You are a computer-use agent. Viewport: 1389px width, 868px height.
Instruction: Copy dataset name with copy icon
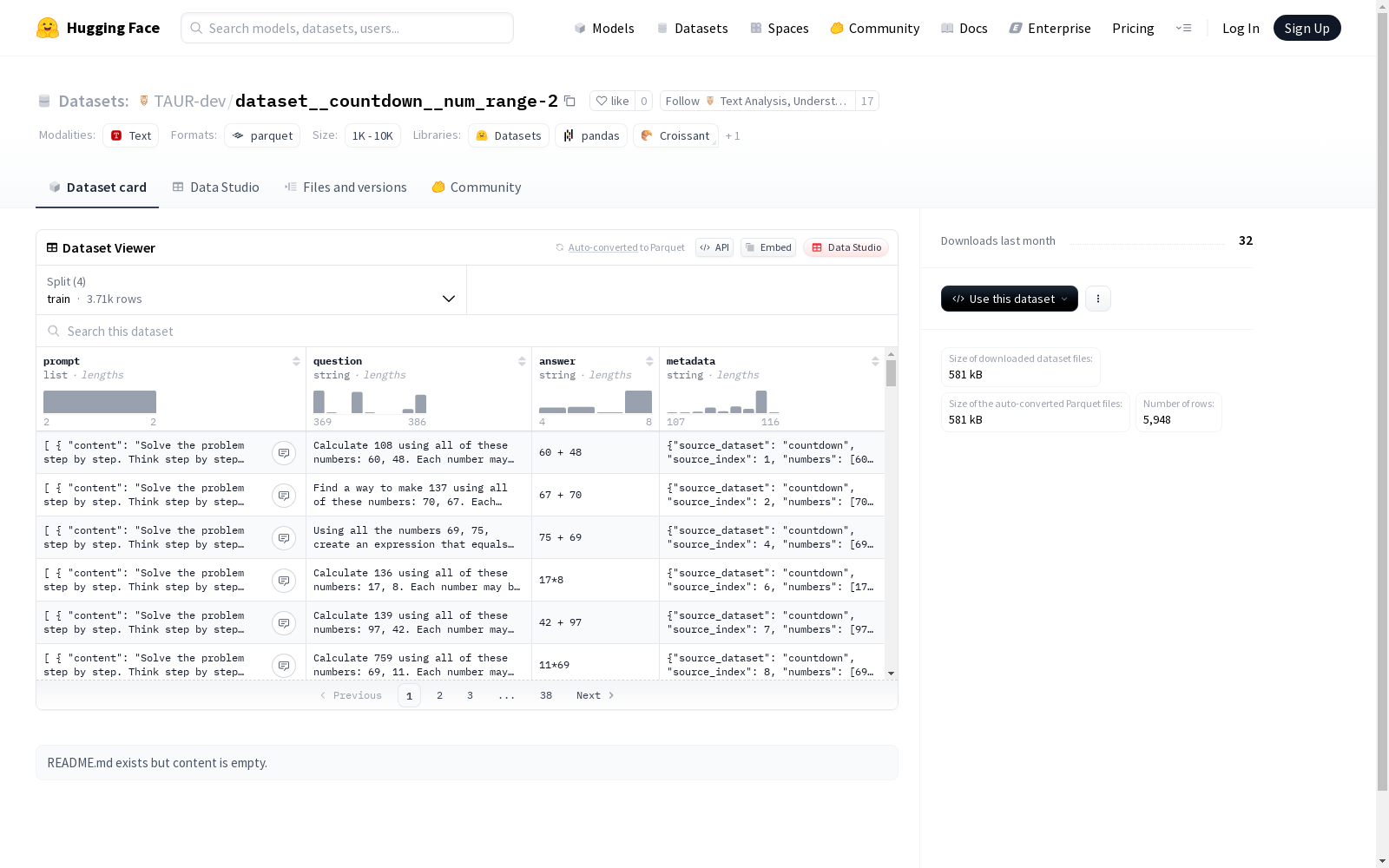569,101
